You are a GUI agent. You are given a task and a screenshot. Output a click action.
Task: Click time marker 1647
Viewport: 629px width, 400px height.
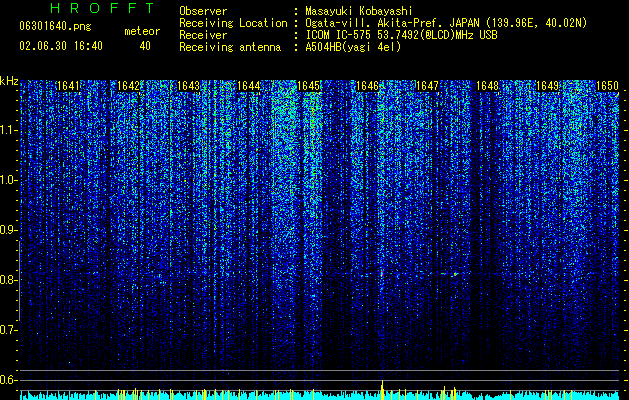(428, 86)
